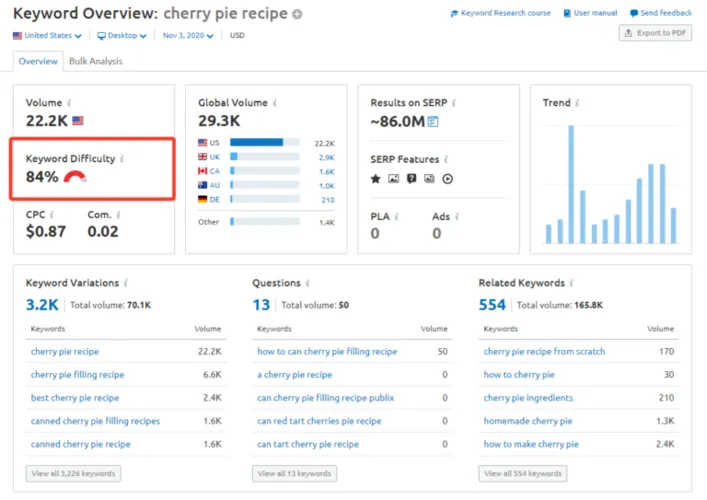
Task: Click the PLA info icon
Action: point(396,217)
